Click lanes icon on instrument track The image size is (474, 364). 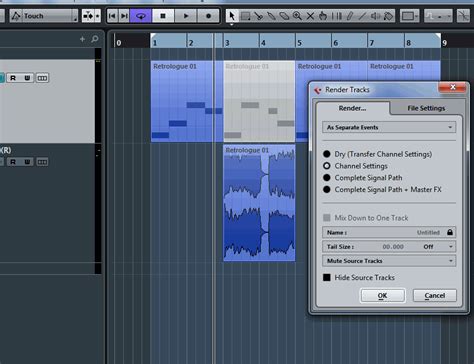click(42, 78)
